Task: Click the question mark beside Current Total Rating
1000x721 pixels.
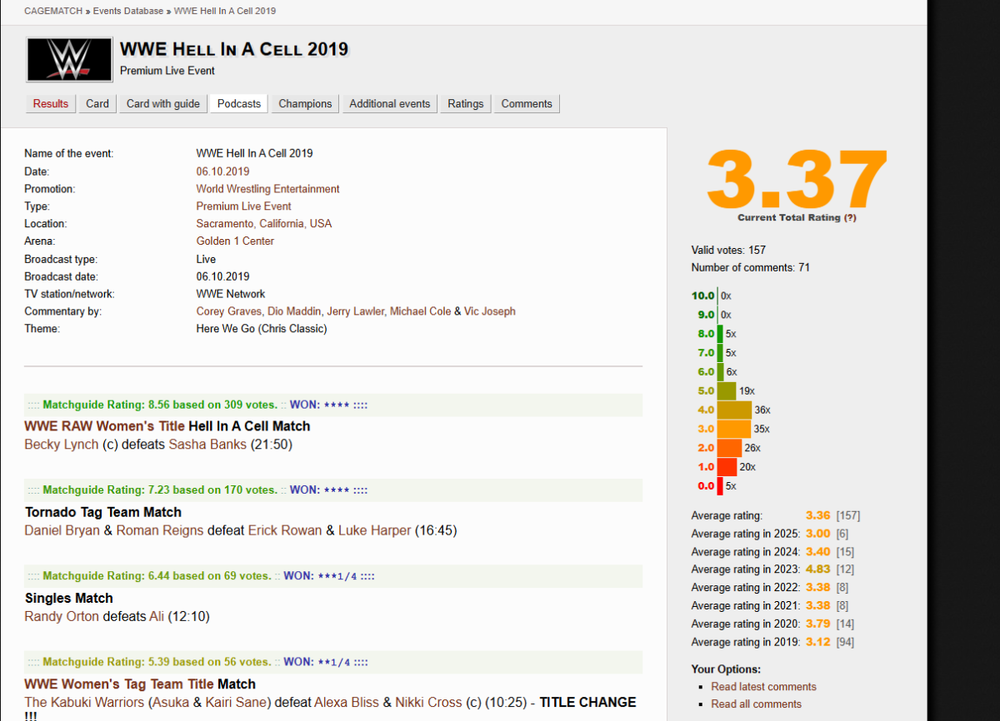Action: click(x=850, y=217)
